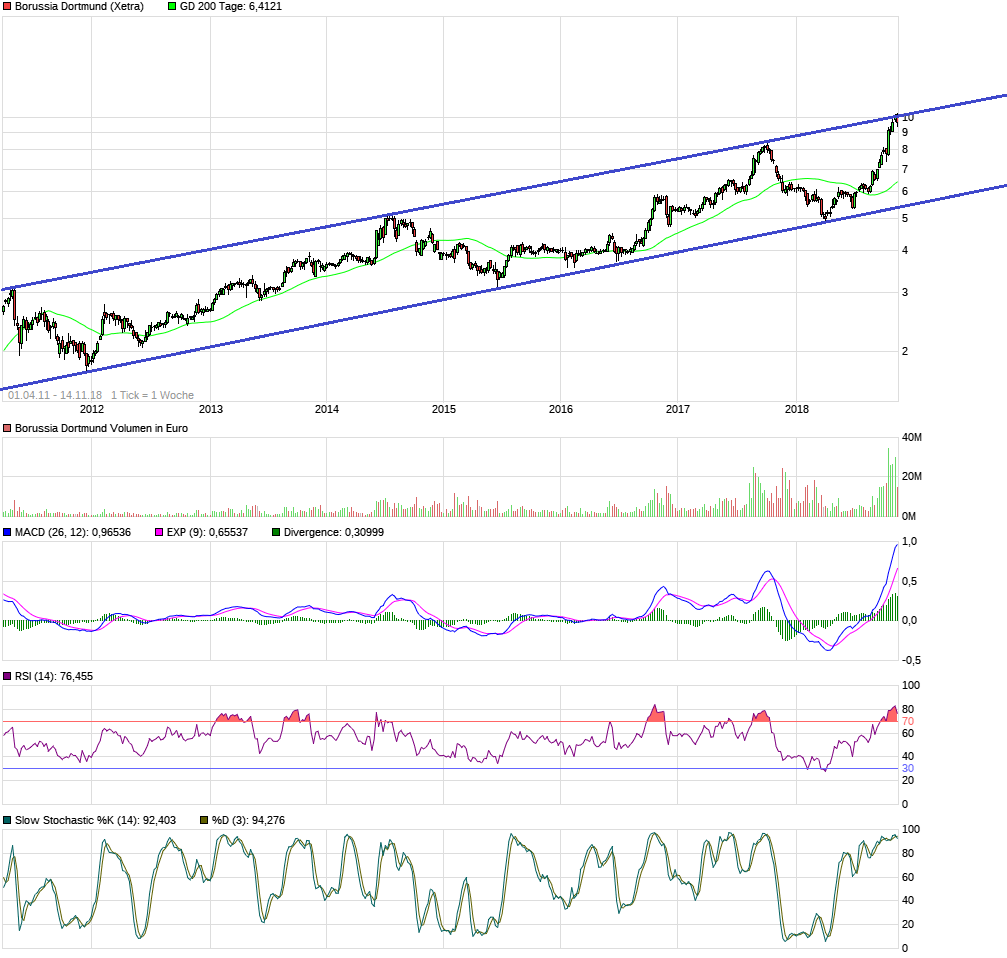Click the volume axis label 20M
This screenshot has width=1007, height=958.
pos(912,476)
